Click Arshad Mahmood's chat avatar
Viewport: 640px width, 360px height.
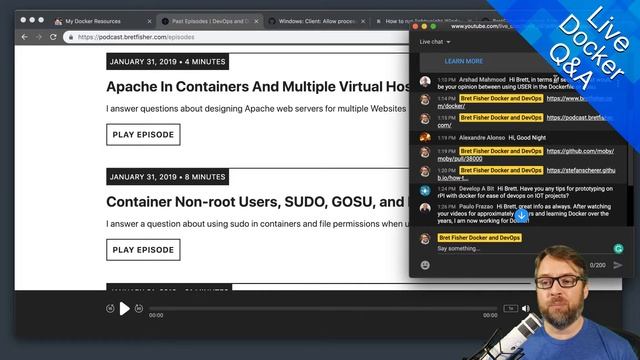(425, 81)
